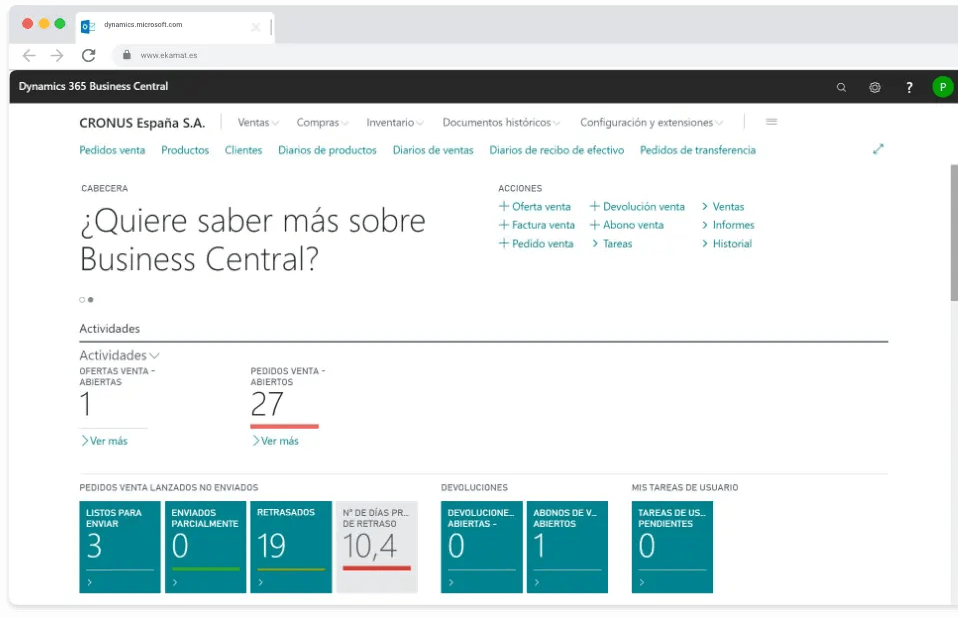This screenshot has width=958, height=617.
Task: Open settings gear icon in top bar
Action: click(x=875, y=87)
